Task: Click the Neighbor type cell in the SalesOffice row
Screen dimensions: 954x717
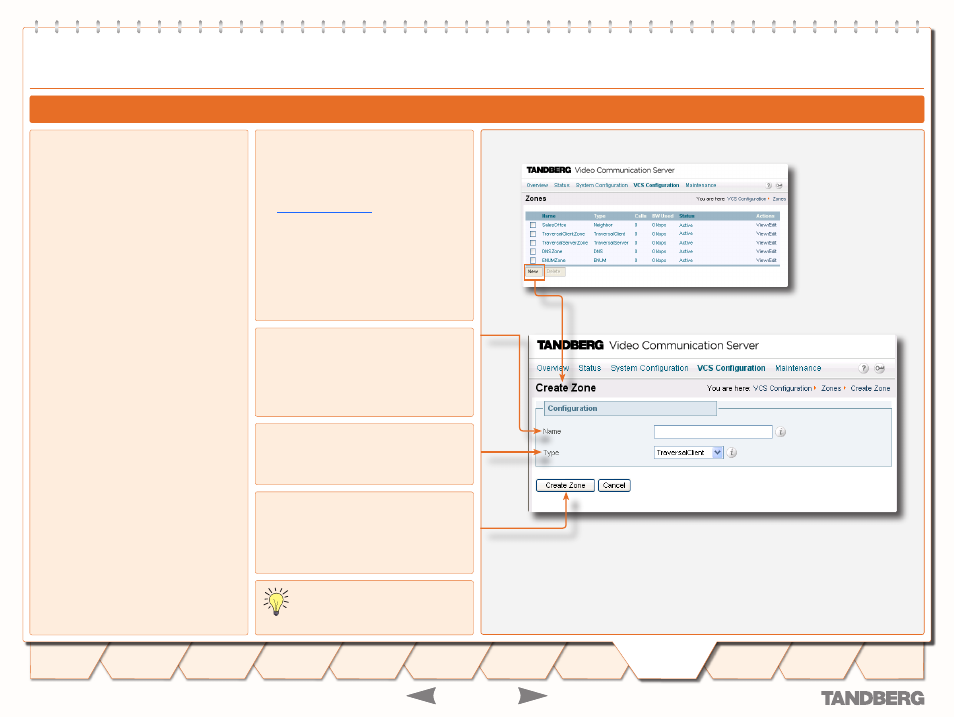Action: click(x=603, y=225)
